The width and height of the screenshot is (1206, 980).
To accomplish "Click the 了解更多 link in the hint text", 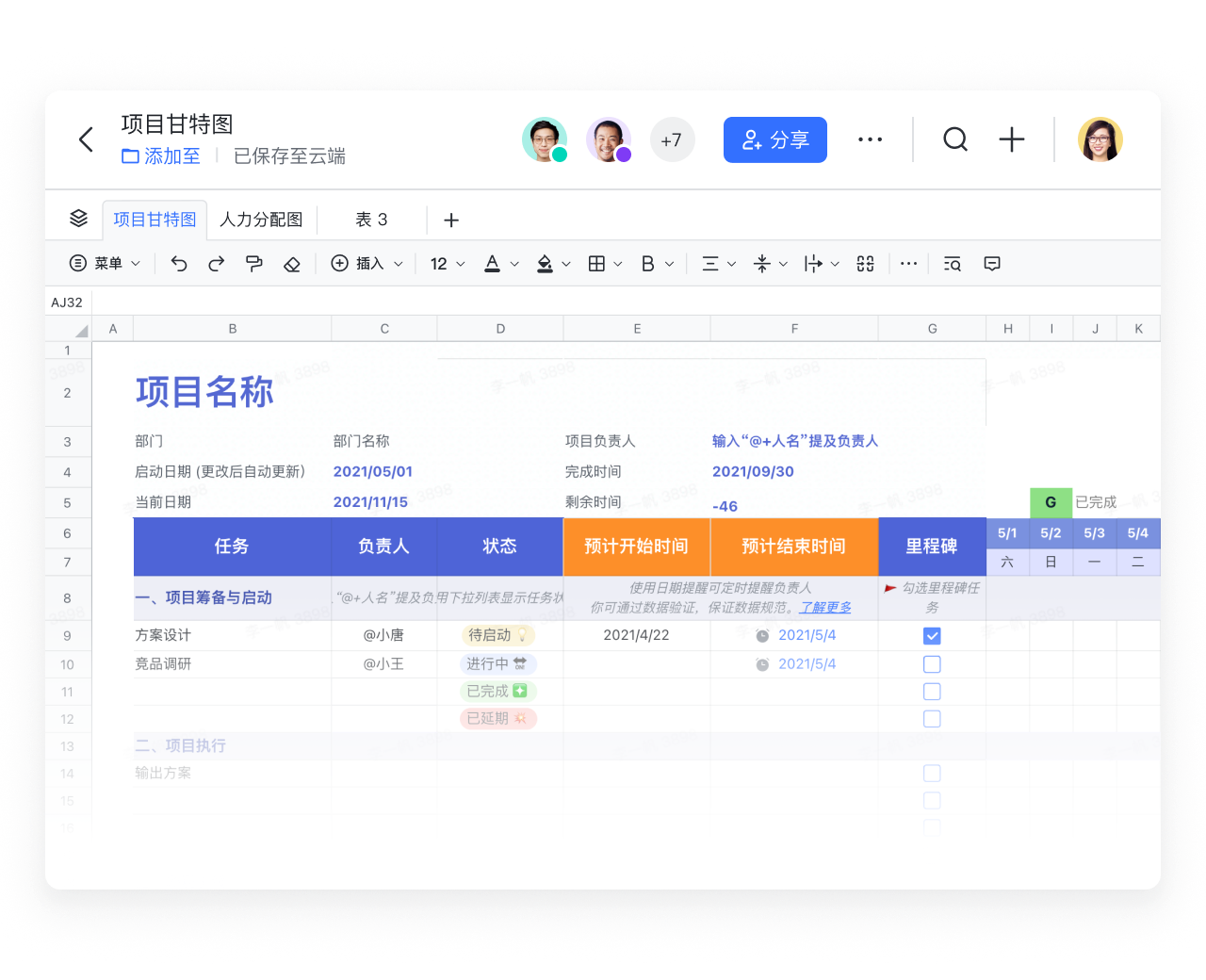I will [x=824, y=607].
